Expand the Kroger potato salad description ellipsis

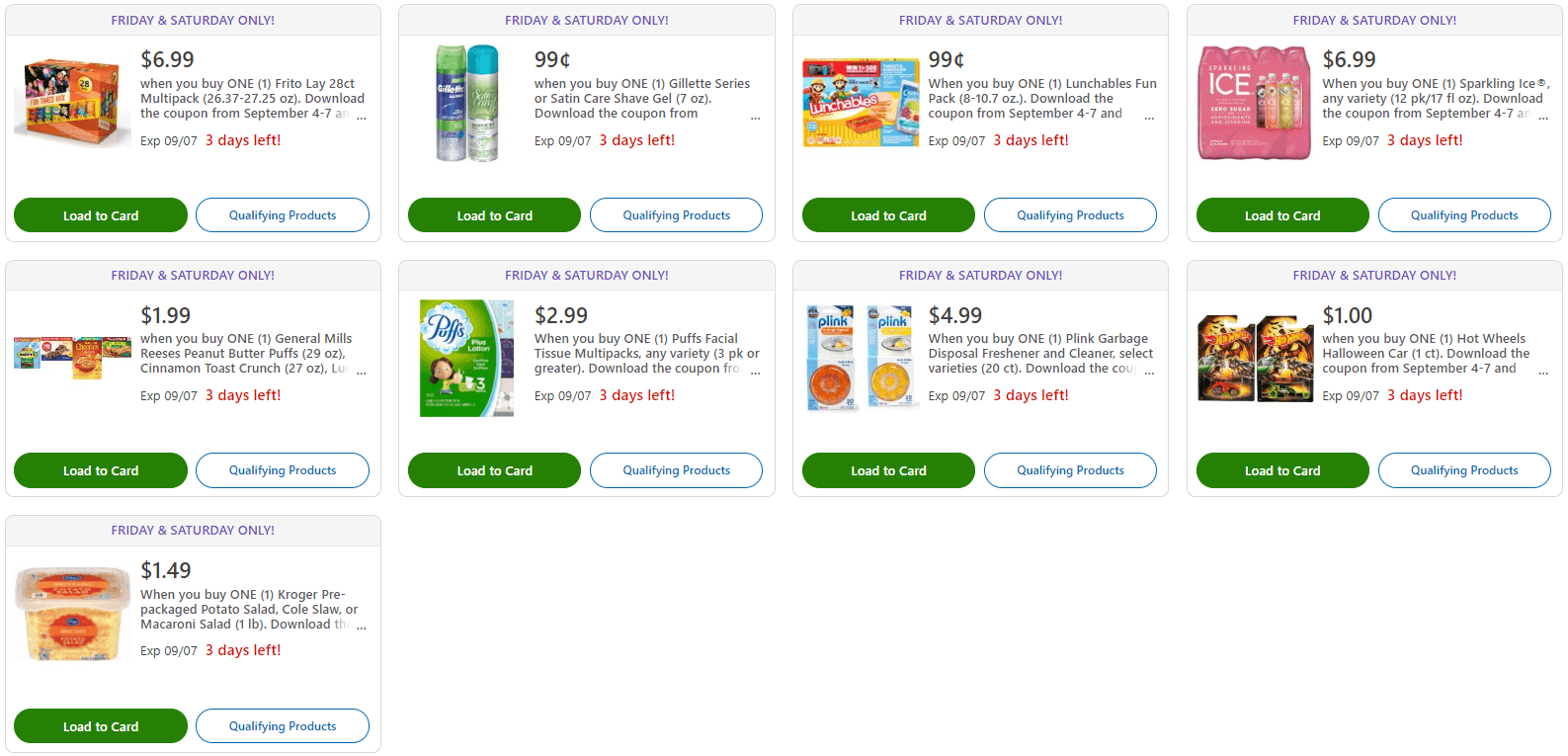[x=362, y=627]
